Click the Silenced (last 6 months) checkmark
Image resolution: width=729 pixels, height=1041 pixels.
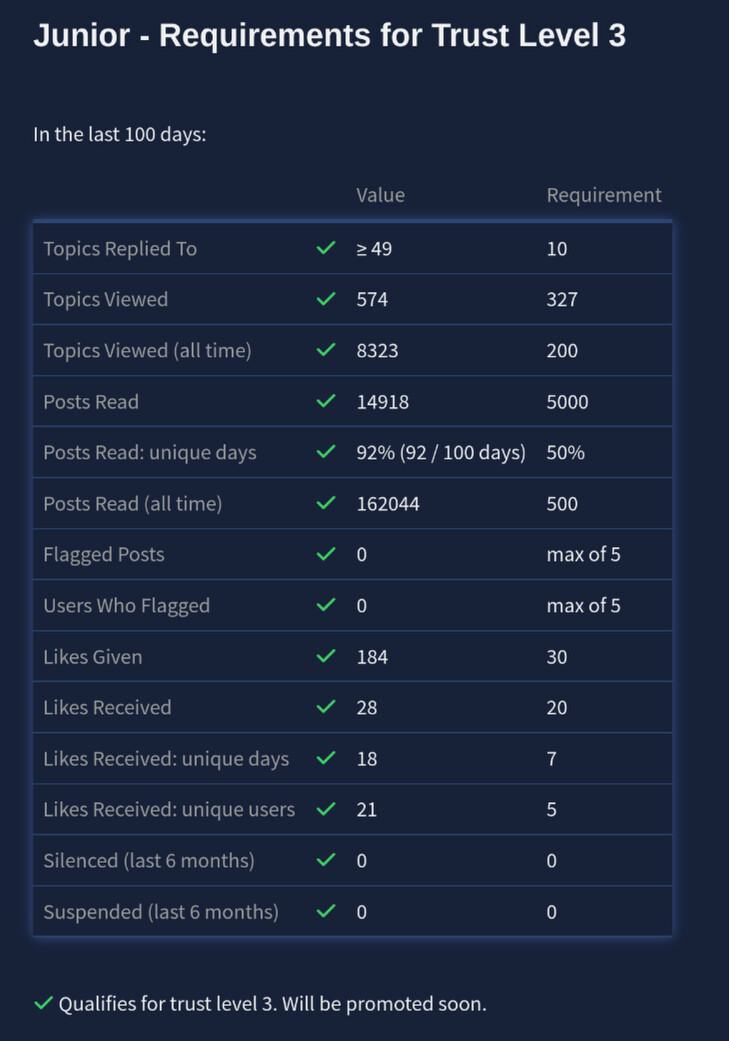325,860
